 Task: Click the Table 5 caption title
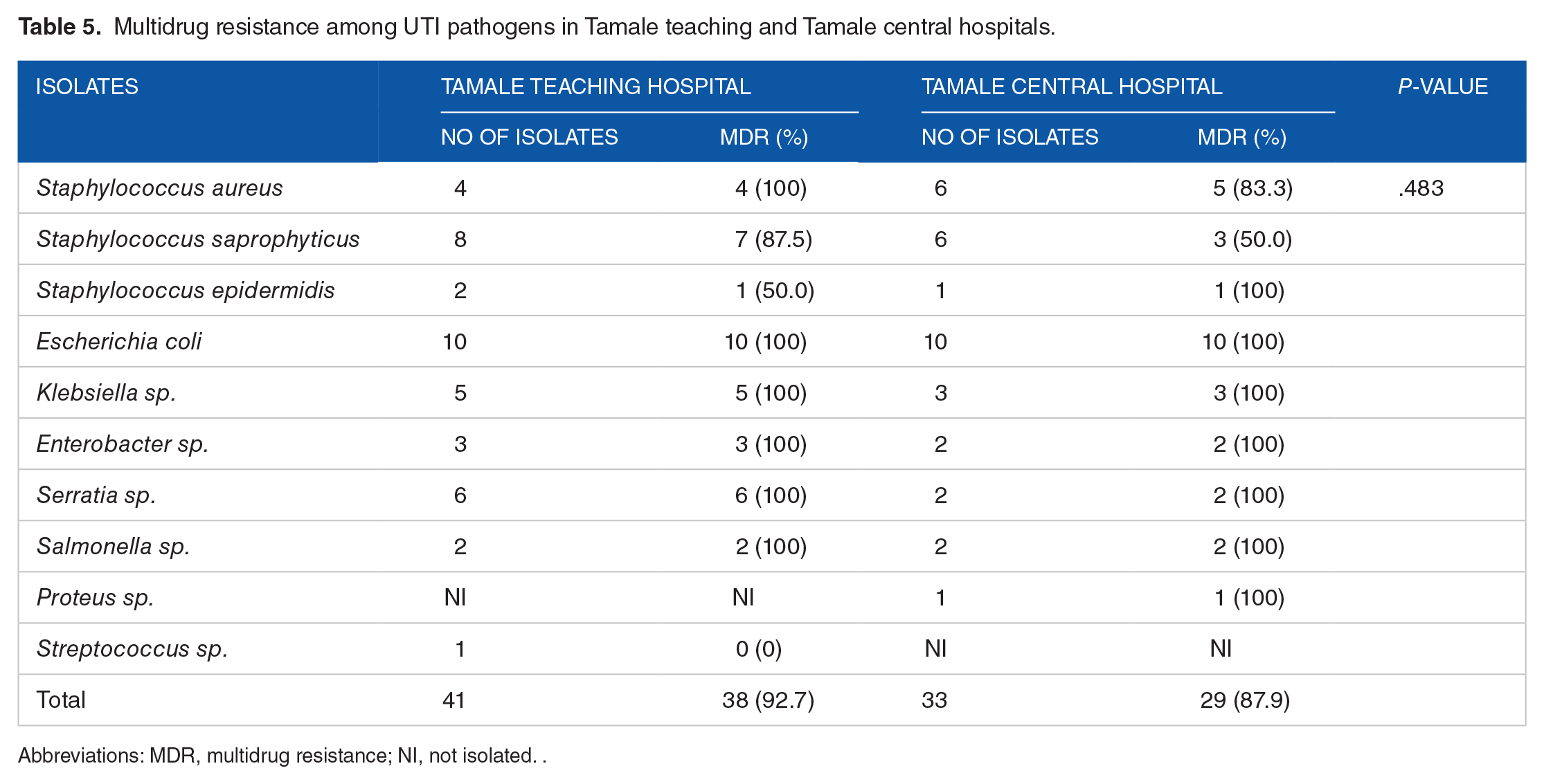coord(537,26)
